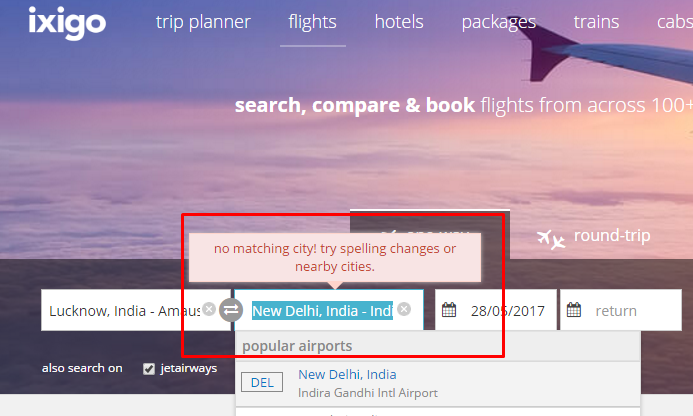Clear the Lucknow origin field

[x=209, y=309]
